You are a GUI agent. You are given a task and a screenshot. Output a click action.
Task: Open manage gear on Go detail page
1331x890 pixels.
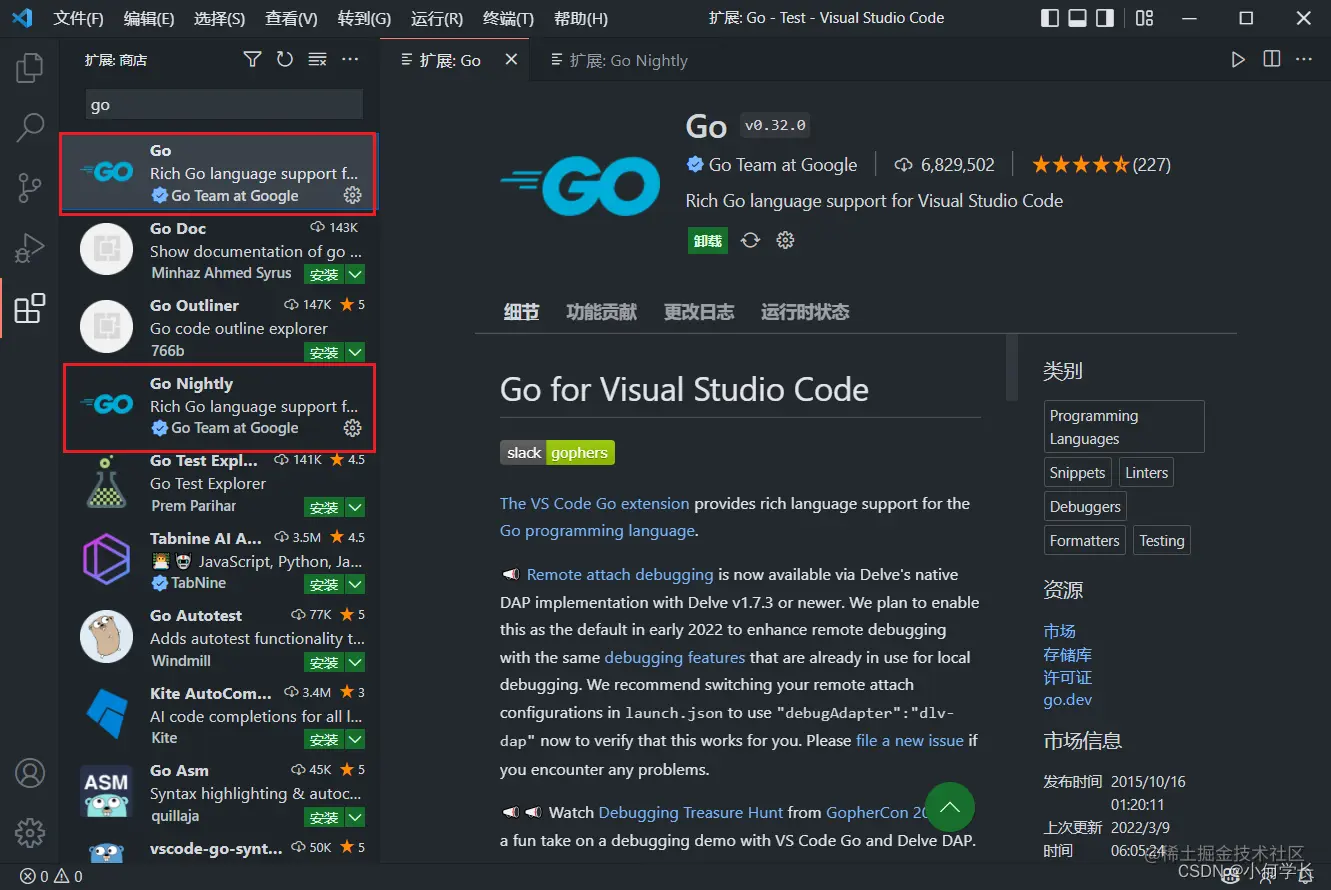pyautogui.click(x=786, y=240)
